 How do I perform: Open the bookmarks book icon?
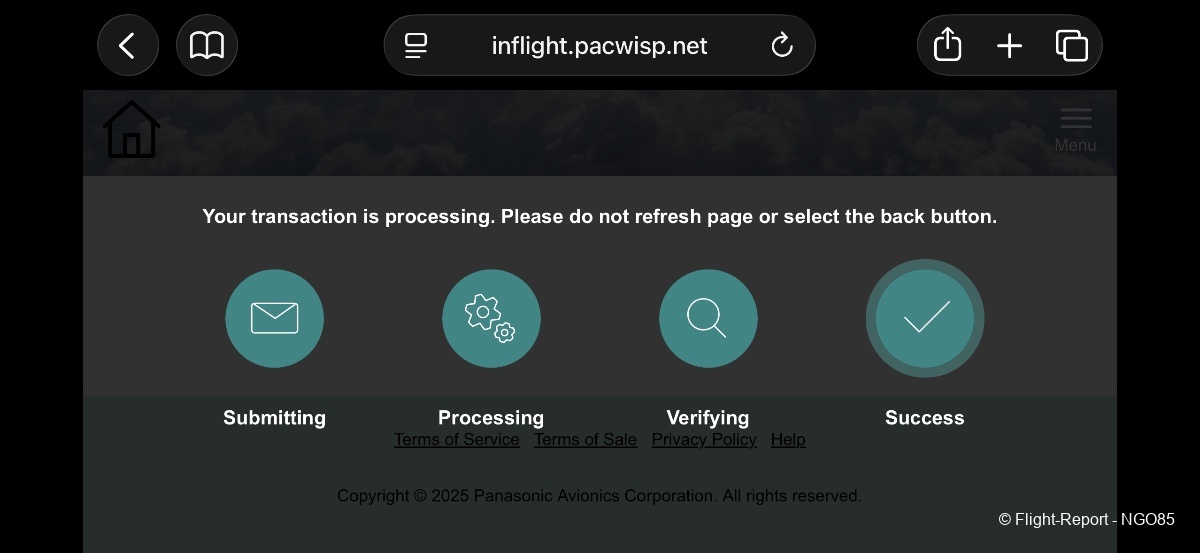click(x=207, y=46)
